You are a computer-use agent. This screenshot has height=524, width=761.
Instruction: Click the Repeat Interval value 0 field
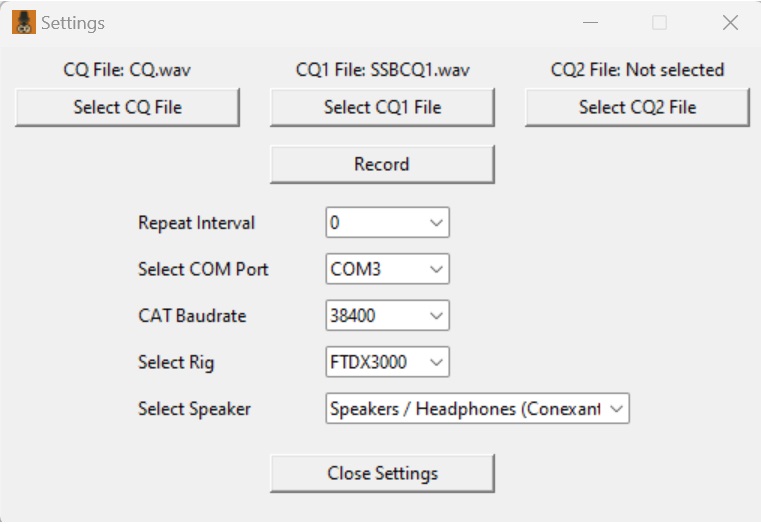point(387,223)
